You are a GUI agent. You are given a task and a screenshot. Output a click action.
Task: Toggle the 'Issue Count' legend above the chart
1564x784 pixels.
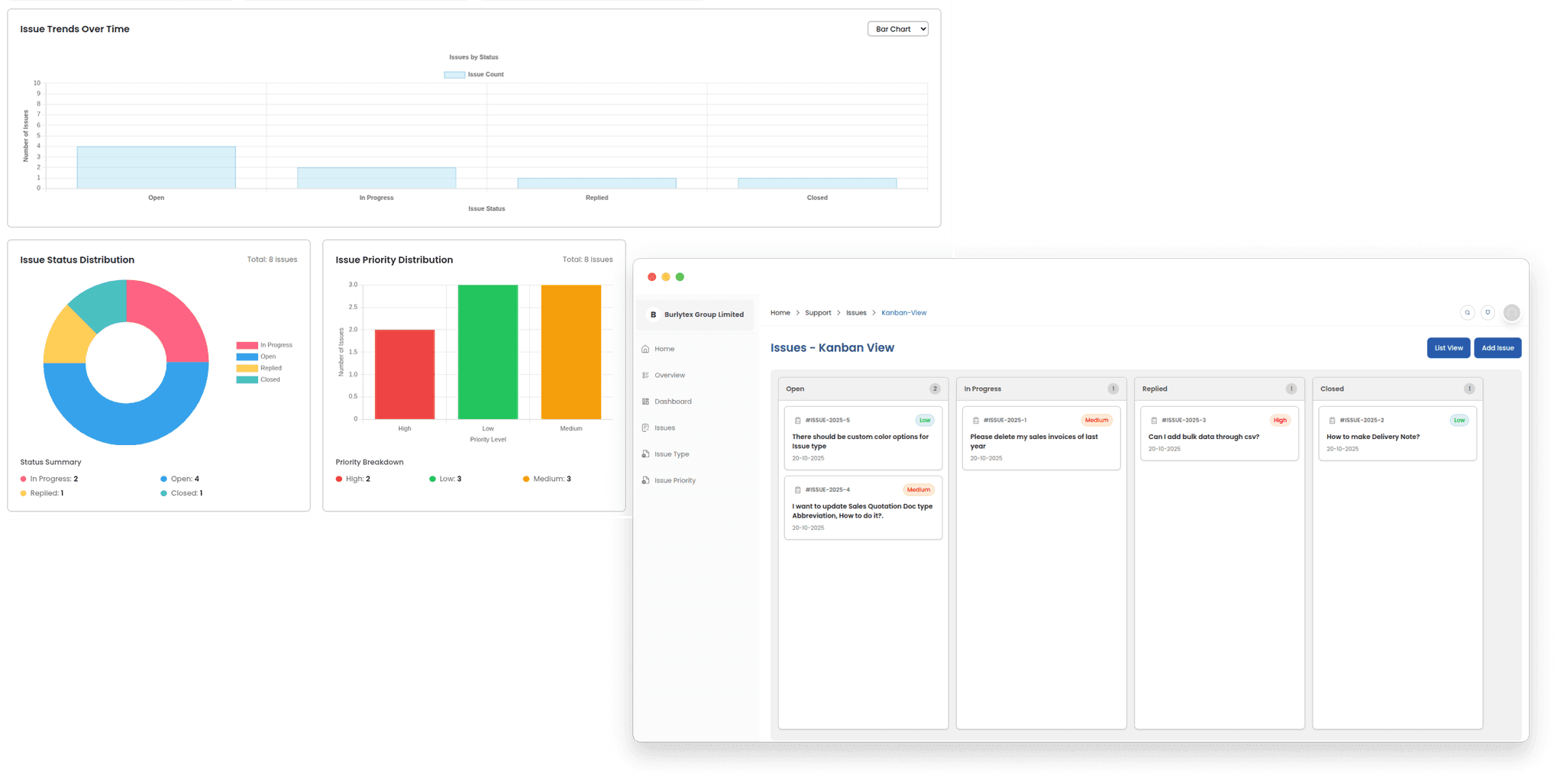point(473,74)
